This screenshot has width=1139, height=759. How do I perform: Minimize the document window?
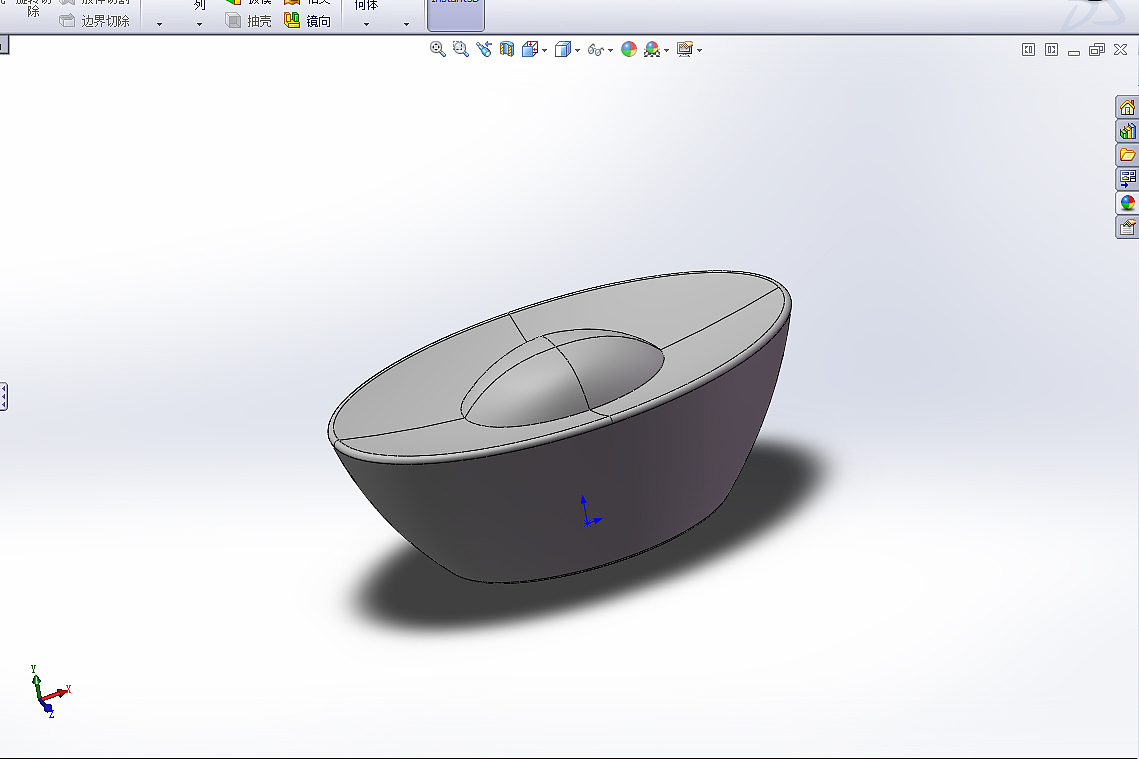[x=1074, y=51]
